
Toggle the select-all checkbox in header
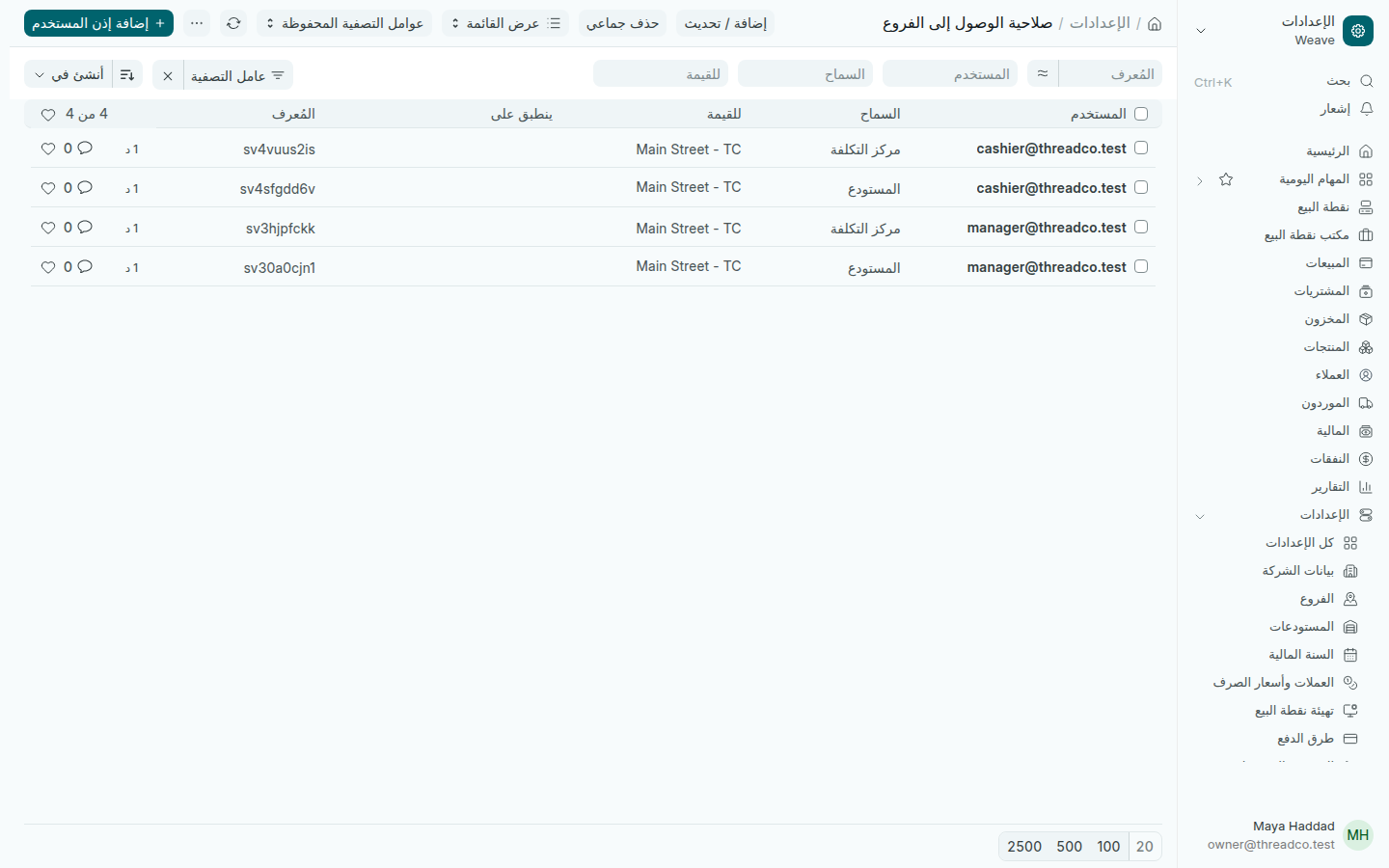coord(1141,114)
